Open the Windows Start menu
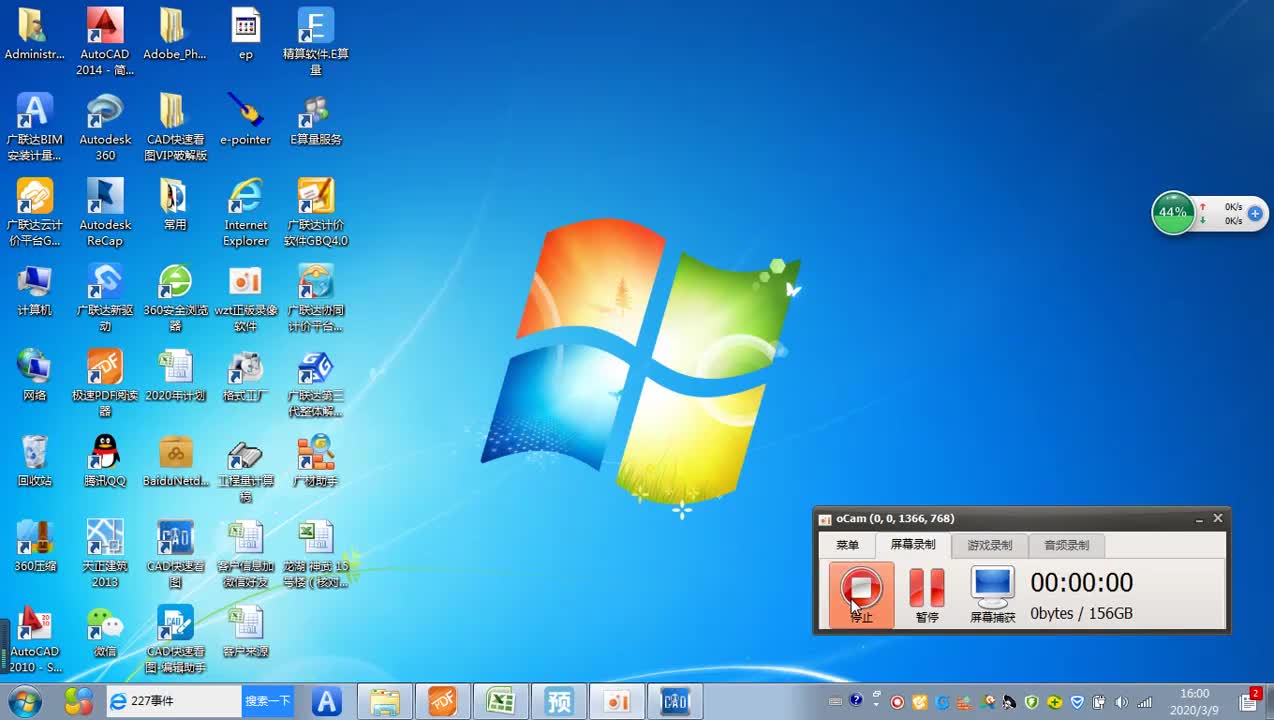Viewport: 1274px width, 720px height. click(x=23, y=701)
